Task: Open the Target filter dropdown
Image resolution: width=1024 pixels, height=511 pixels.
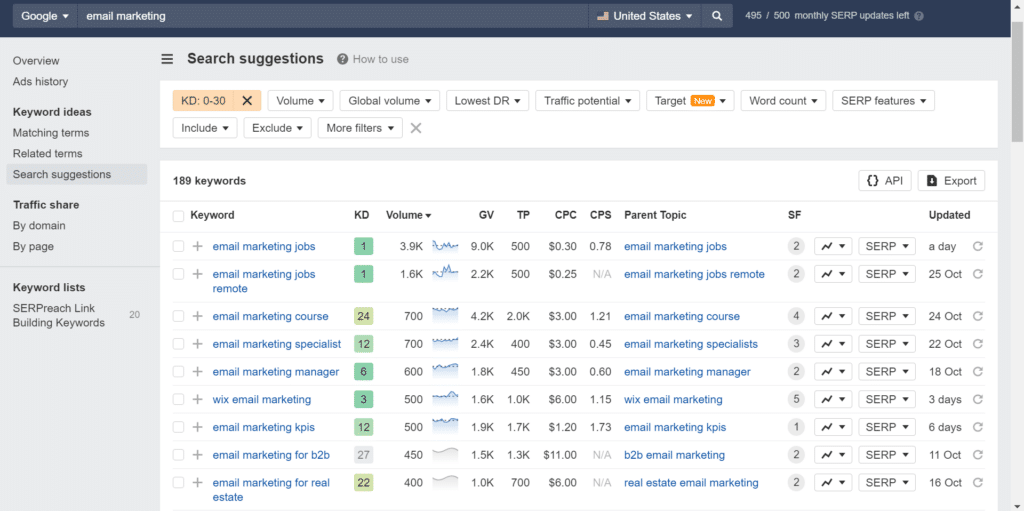Action: [690, 101]
